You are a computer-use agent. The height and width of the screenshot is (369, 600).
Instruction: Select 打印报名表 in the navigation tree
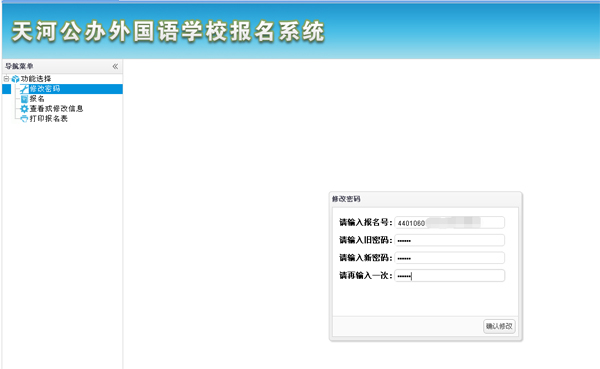coord(49,119)
